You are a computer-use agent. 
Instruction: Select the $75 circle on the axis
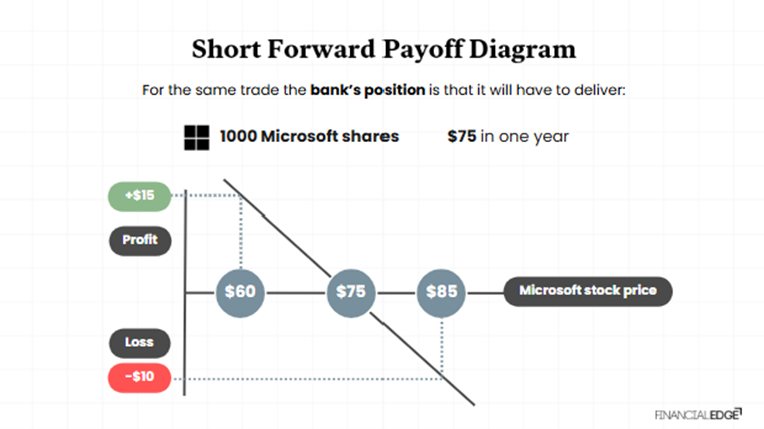351,292
